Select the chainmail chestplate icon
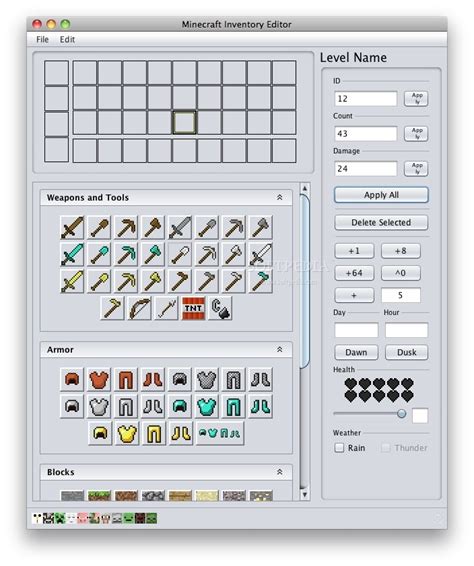 click(207, 379)
